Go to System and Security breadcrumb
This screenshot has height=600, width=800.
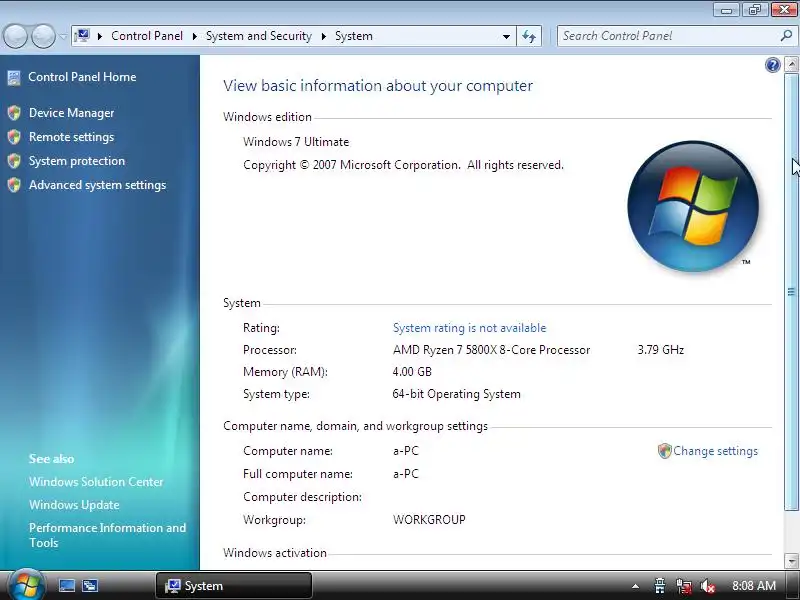[259, 36]
